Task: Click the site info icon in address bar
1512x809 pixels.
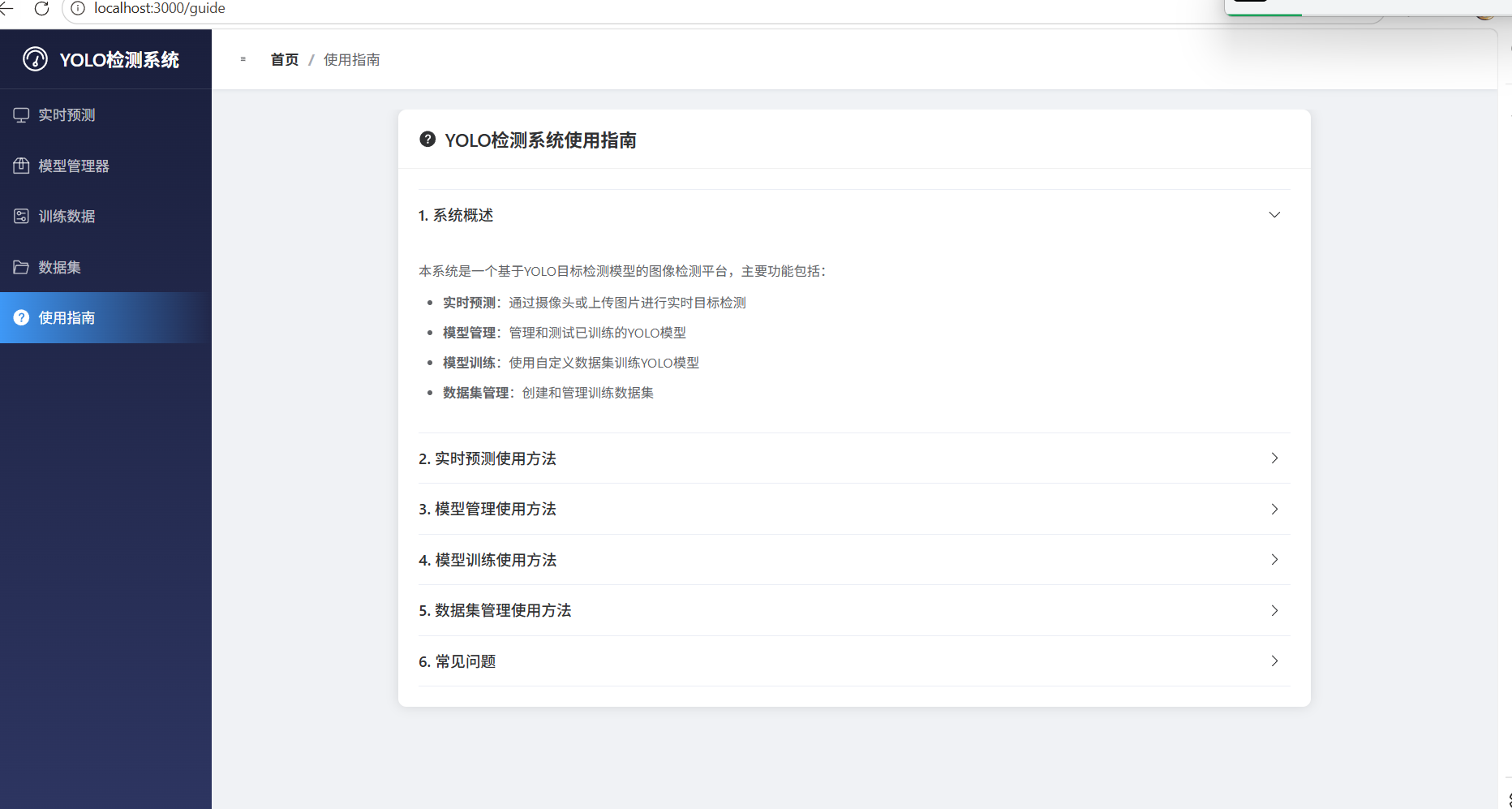Action: pyautogui.click(x=78, y=9)
